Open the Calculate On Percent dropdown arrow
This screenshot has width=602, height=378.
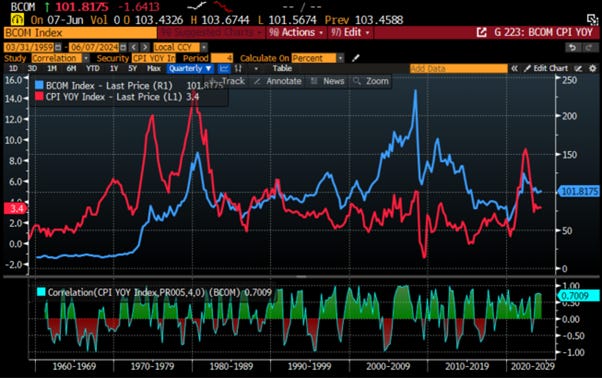(x=340, y=58)
